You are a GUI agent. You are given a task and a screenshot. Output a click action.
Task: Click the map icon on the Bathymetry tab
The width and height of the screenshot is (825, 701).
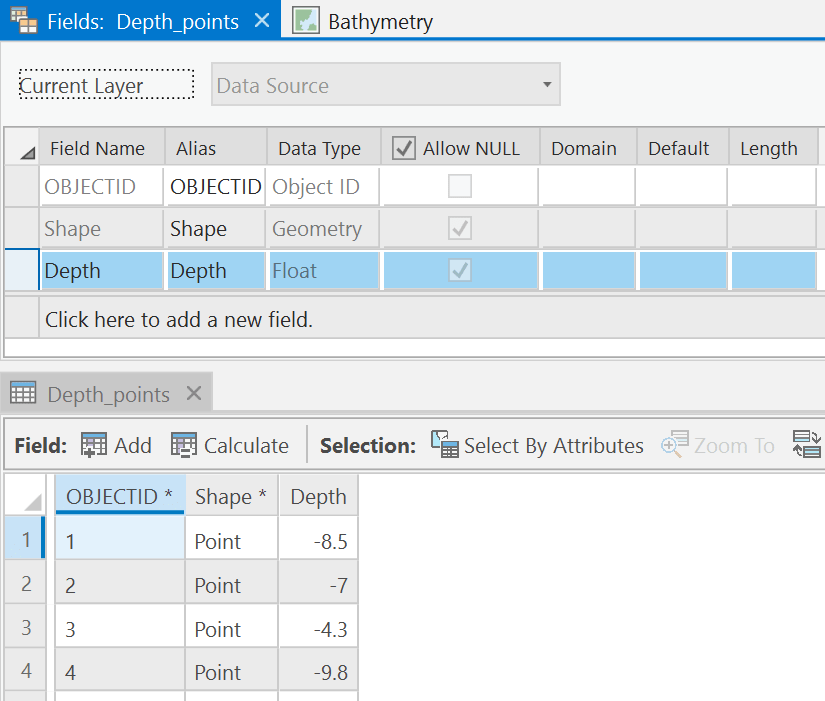(306, 19)
